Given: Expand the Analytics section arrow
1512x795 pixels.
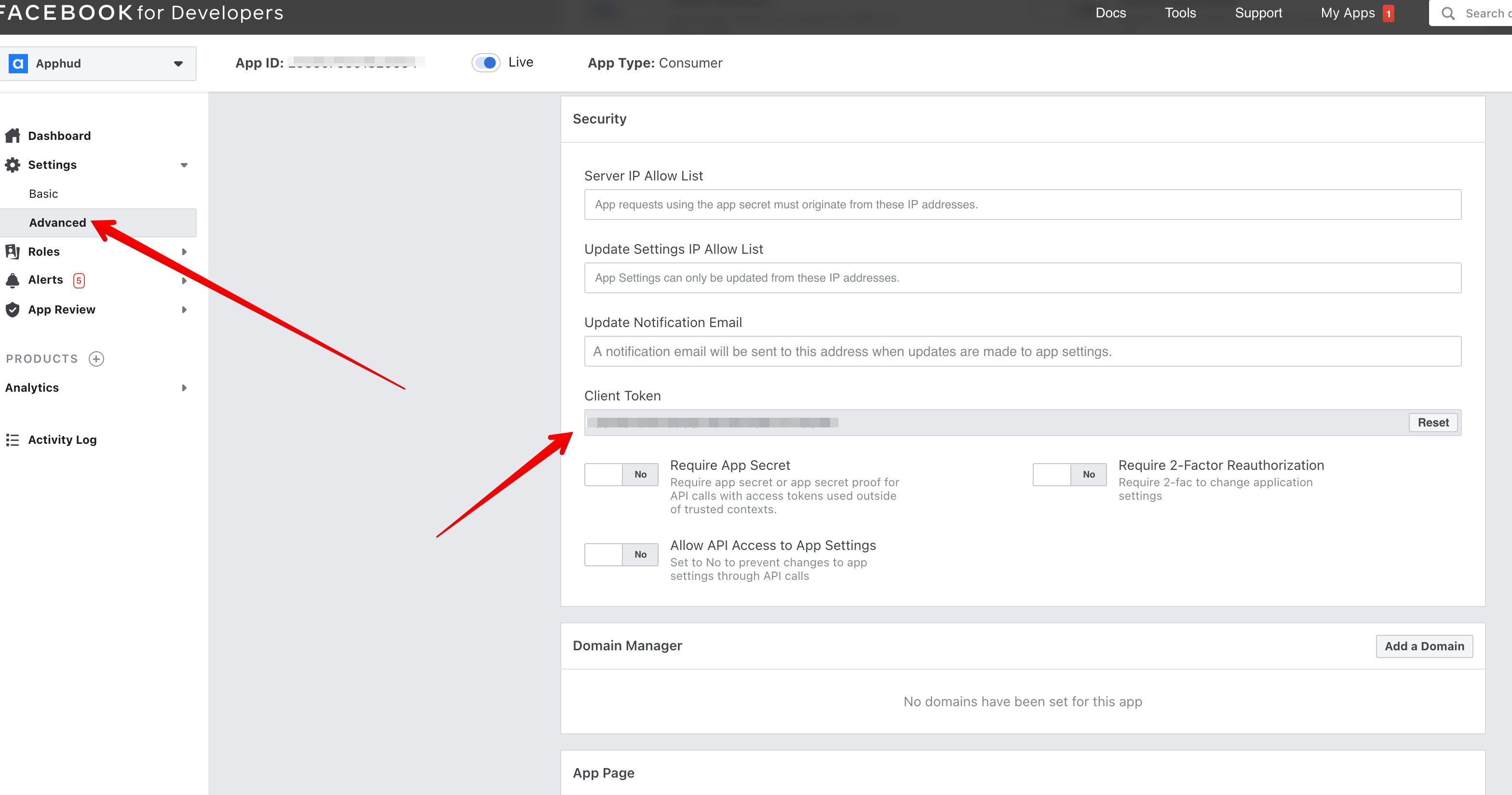Looking at the screenshot, I should (184, 387).
